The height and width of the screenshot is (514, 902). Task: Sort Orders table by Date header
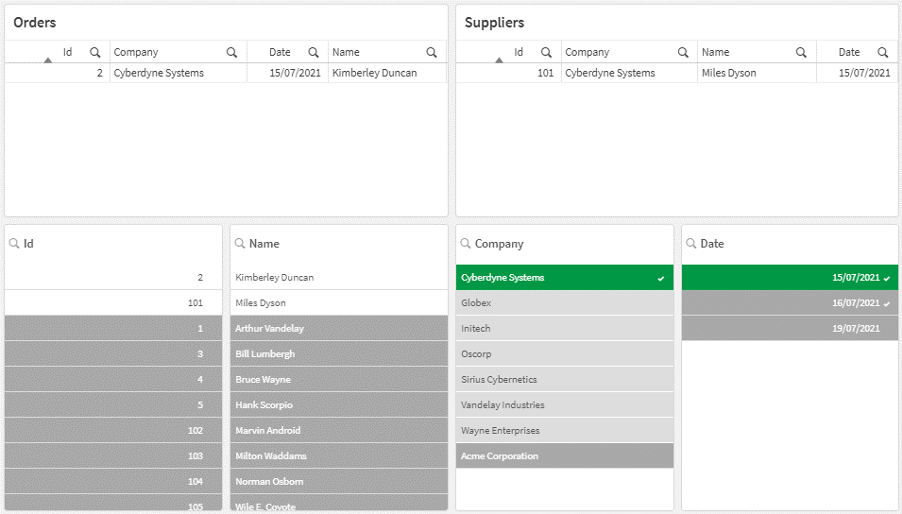click(280, 52)
